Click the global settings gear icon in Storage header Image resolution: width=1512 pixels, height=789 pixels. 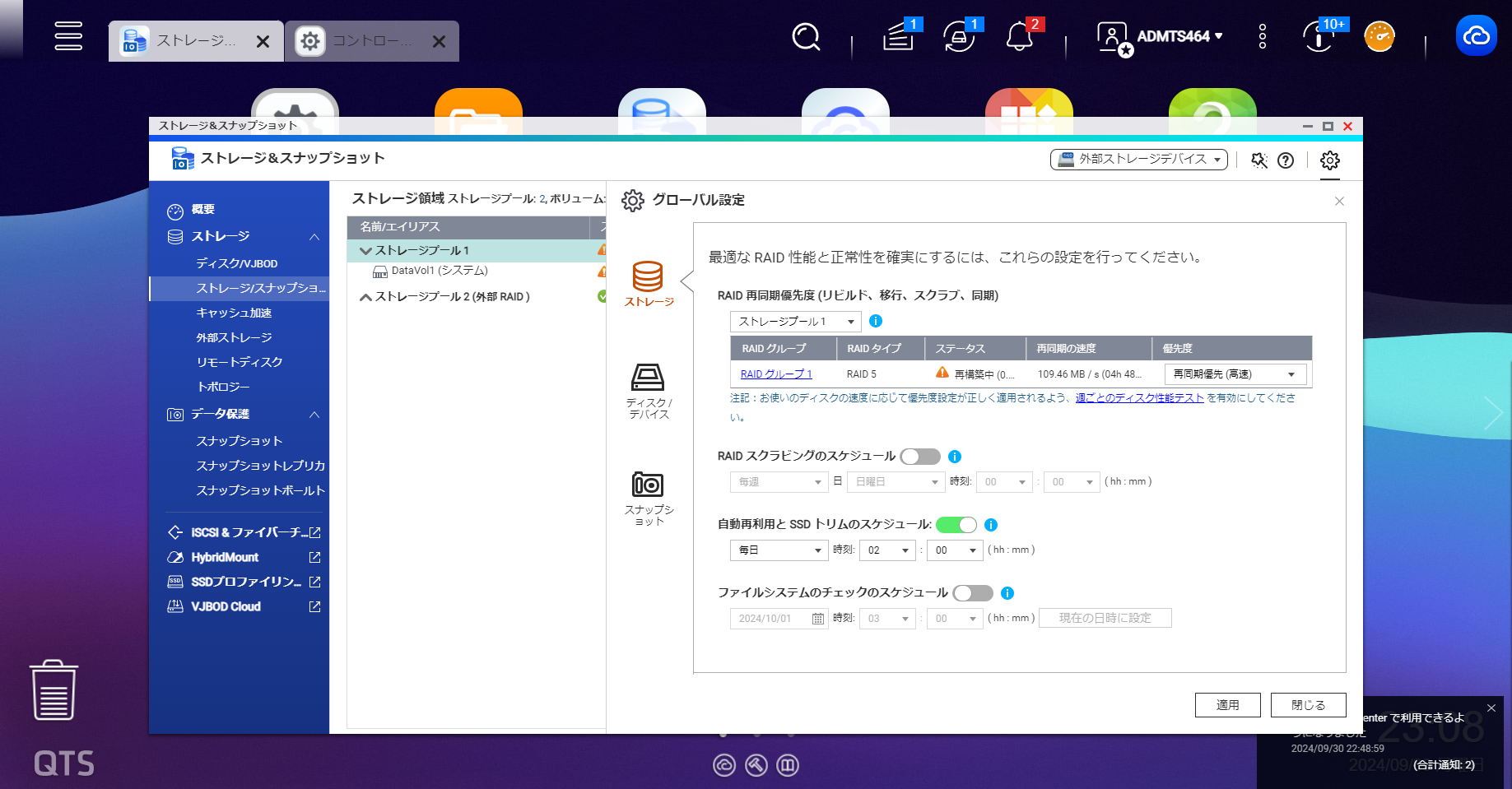1330,160
